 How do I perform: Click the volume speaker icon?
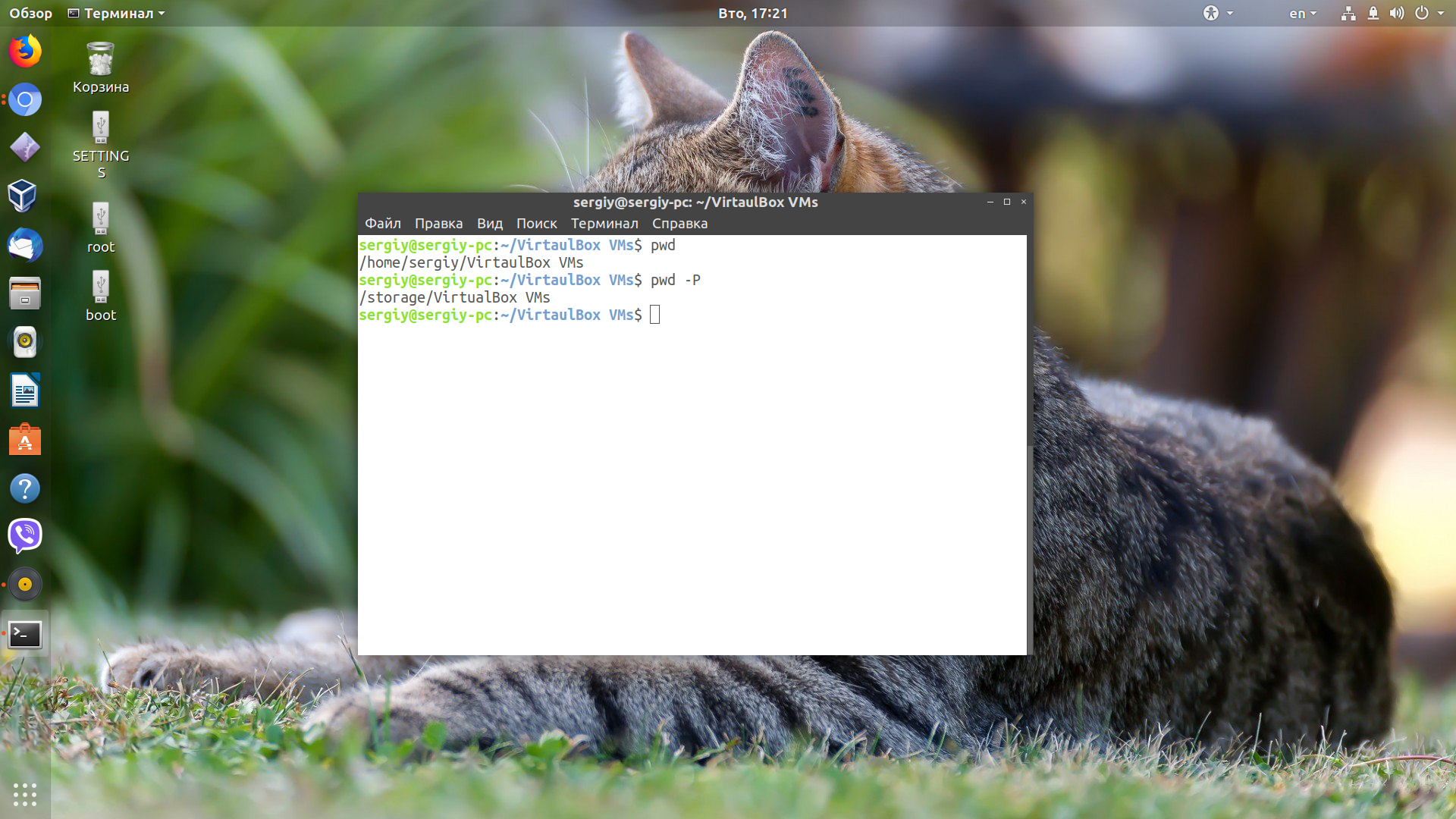[x=1397, y=13]
